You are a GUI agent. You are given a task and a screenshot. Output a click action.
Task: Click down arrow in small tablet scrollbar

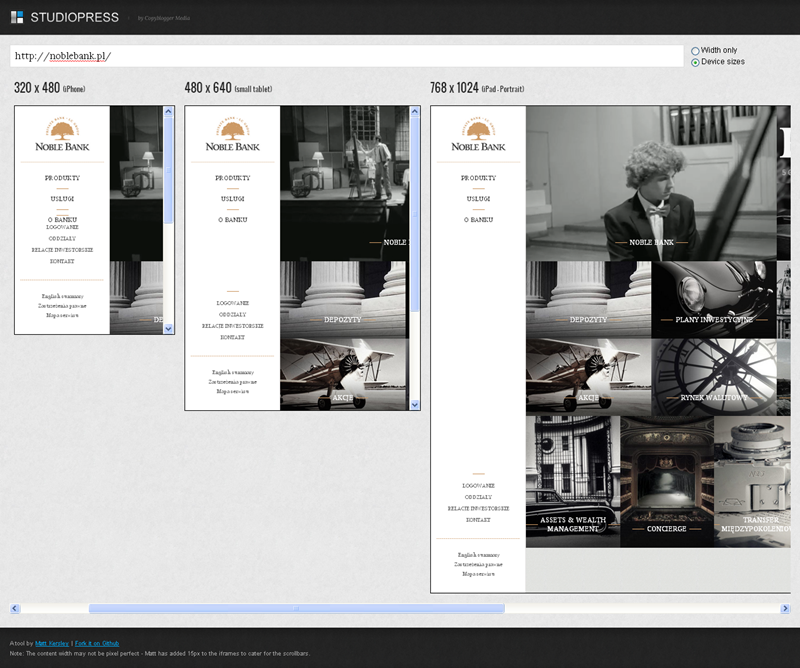tap(415, 404)
